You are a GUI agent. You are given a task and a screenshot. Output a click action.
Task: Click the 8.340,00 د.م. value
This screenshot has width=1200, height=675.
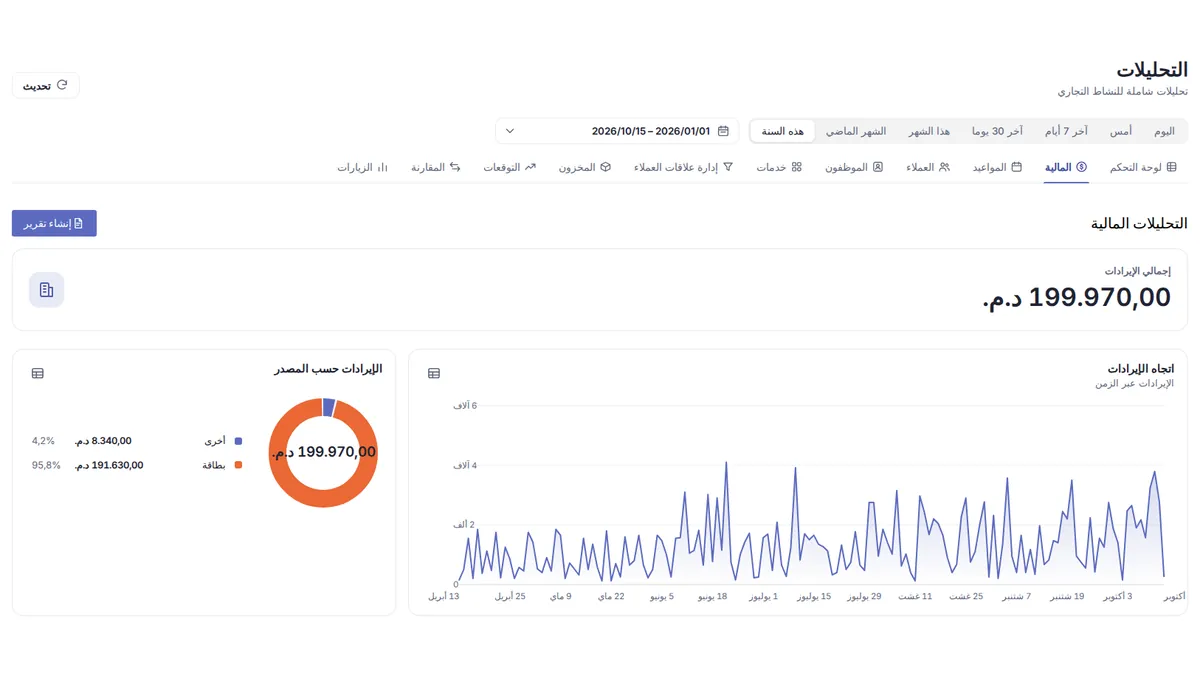click(103, 441)
